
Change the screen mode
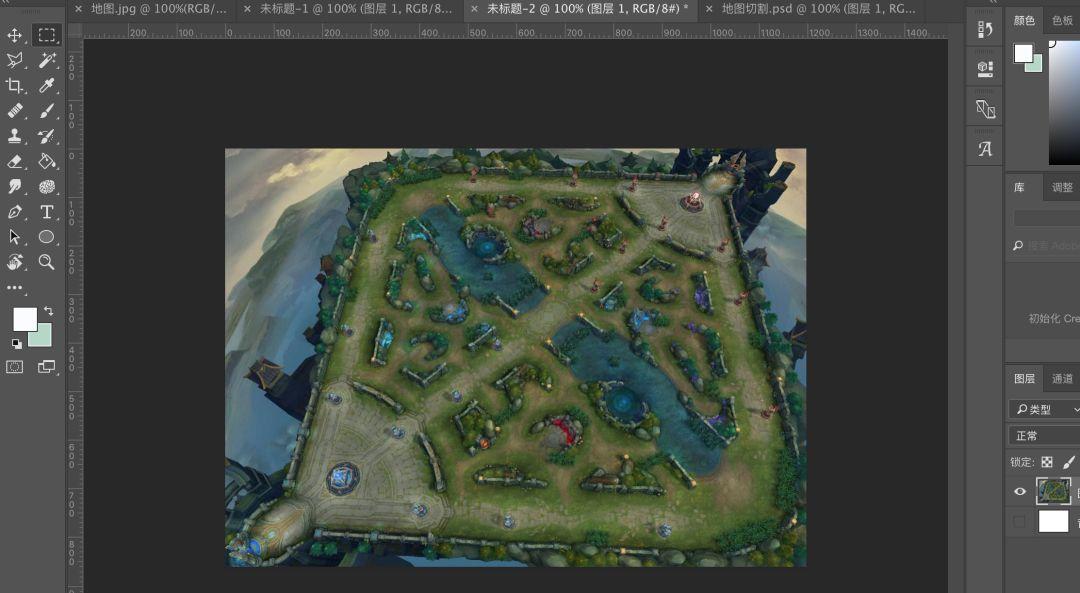[x=46, y=367]
